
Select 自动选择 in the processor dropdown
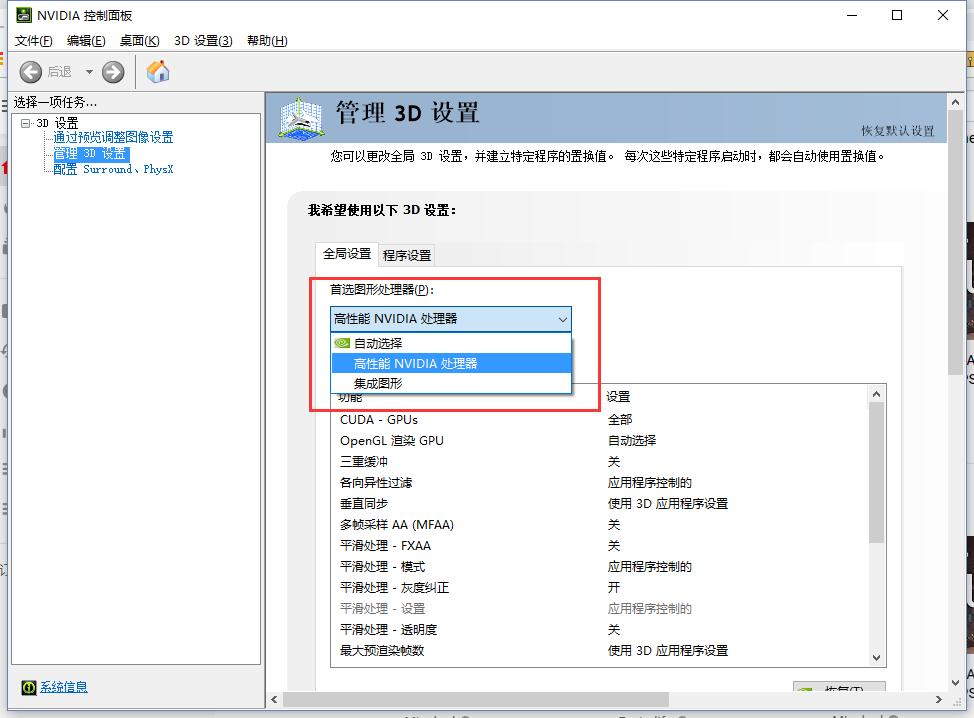click(x=377, y=343)
